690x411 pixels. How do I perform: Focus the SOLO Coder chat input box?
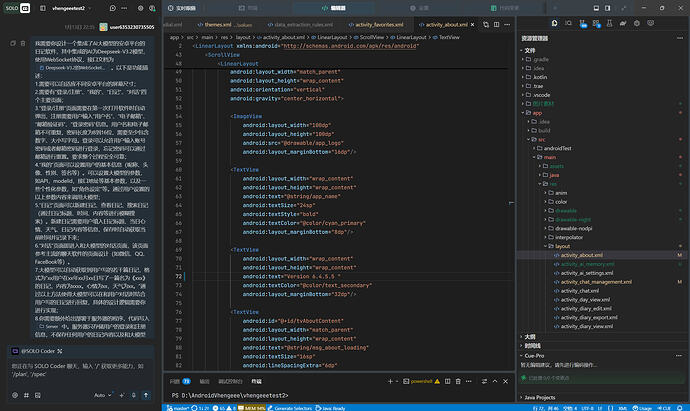[80, 371]
